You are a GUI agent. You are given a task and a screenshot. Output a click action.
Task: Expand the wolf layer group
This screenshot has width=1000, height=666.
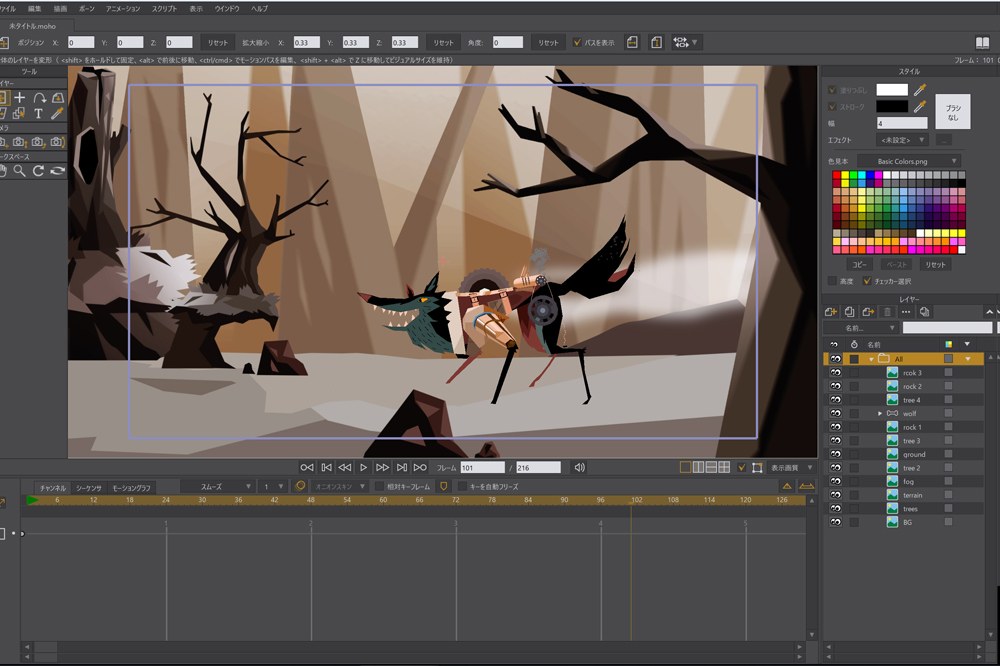click(x=880, y=413)
